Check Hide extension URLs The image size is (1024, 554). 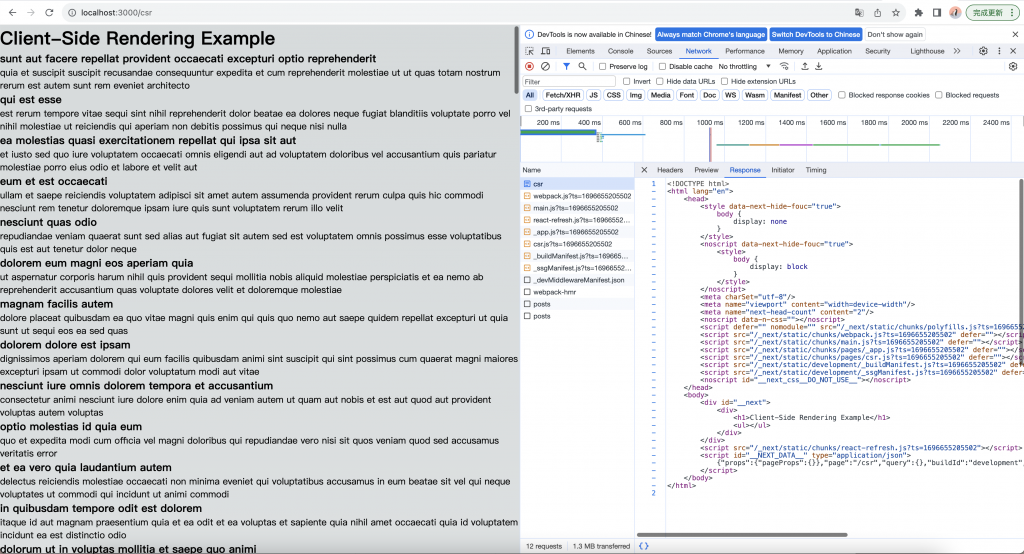point(724,82)
